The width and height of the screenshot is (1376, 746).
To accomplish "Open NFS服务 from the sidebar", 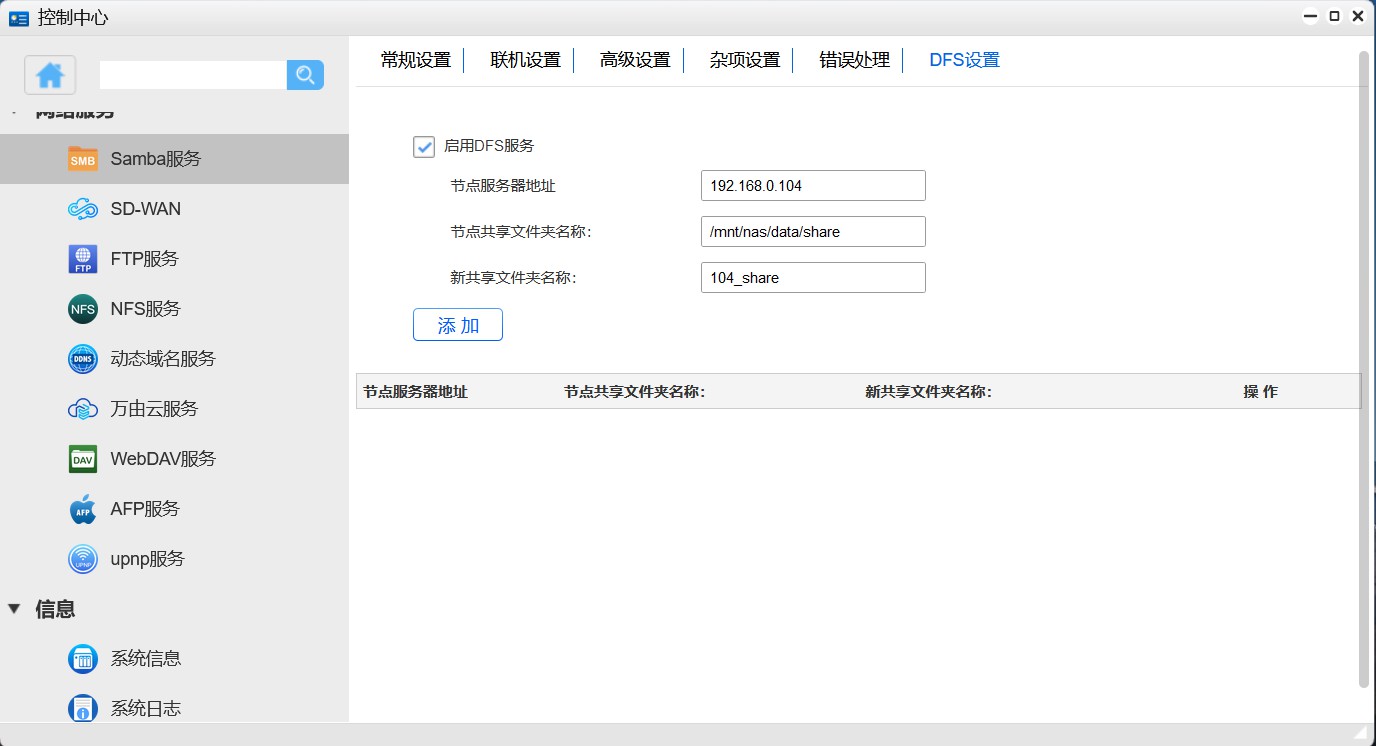I will pyautogui.click(x=145, y=309).
